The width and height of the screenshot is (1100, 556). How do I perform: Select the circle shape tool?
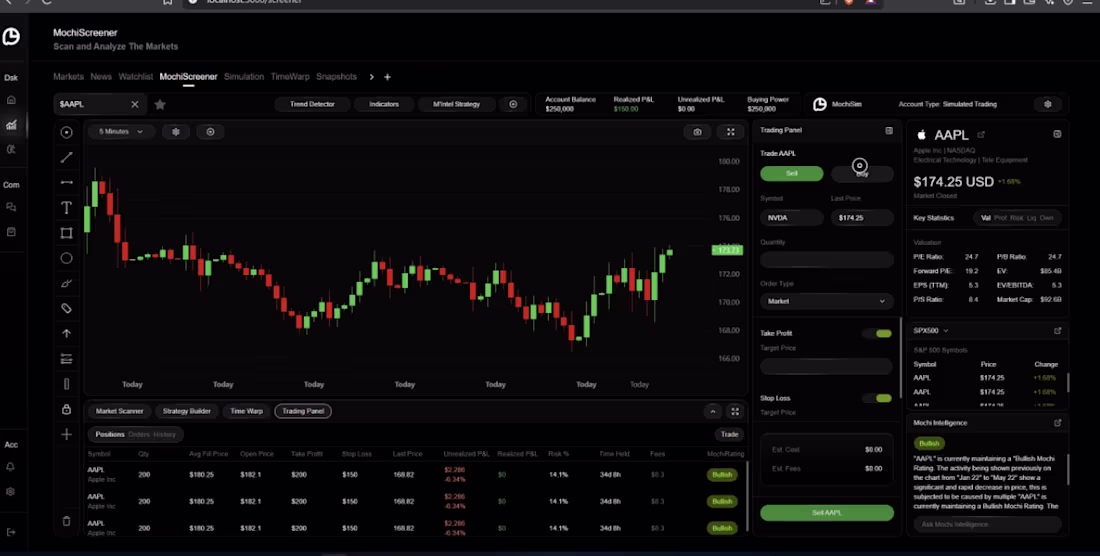click(x=67, y=258)
